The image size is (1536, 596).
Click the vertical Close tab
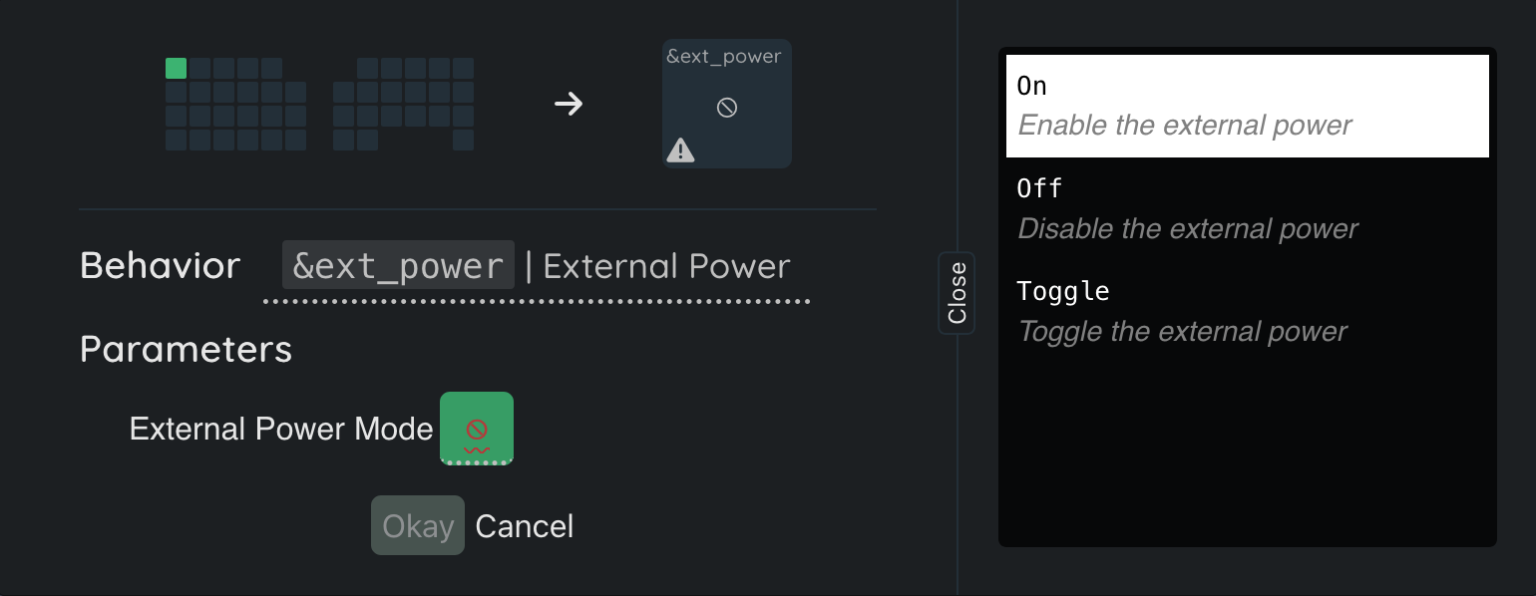(x=957, y=293)
